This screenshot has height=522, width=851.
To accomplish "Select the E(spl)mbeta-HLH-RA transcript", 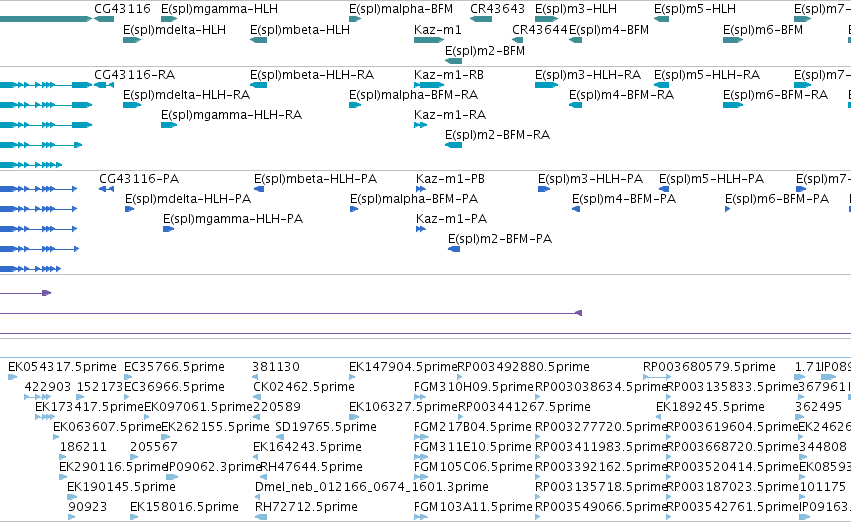I will [312, 75].
